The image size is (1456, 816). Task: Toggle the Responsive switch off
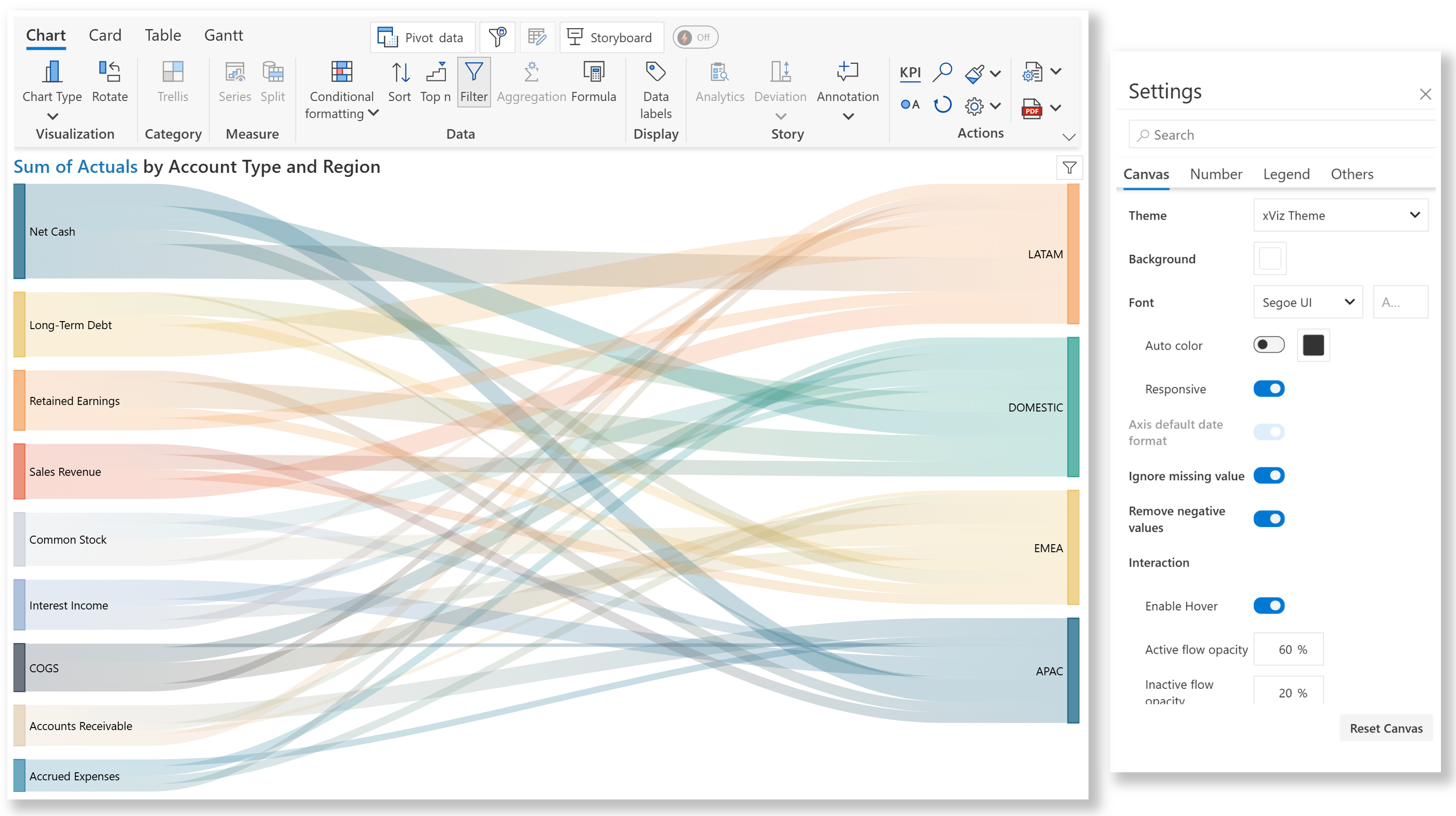(x=1269, y=389)
